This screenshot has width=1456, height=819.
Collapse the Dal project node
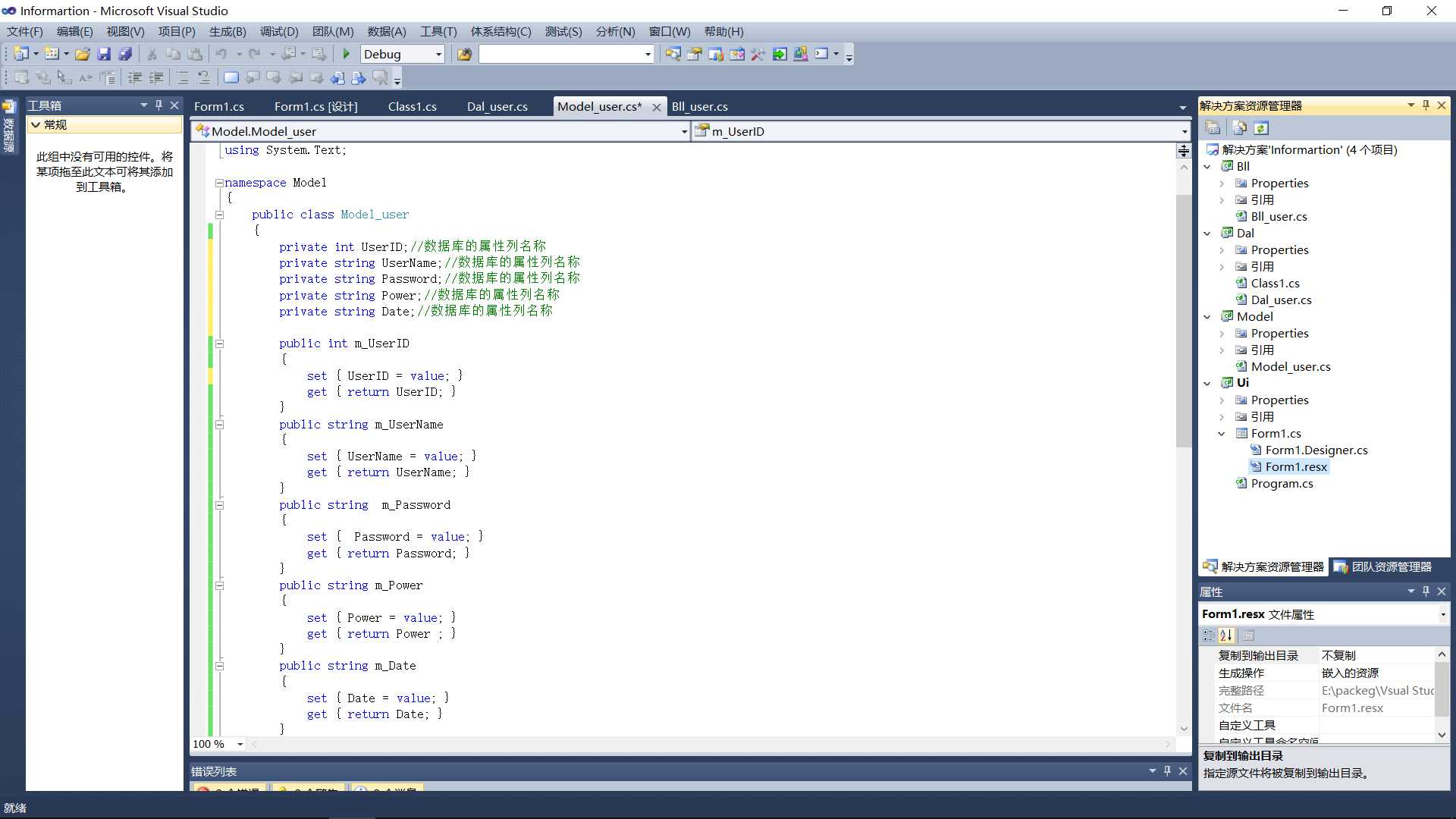[x=1207, y=234]
